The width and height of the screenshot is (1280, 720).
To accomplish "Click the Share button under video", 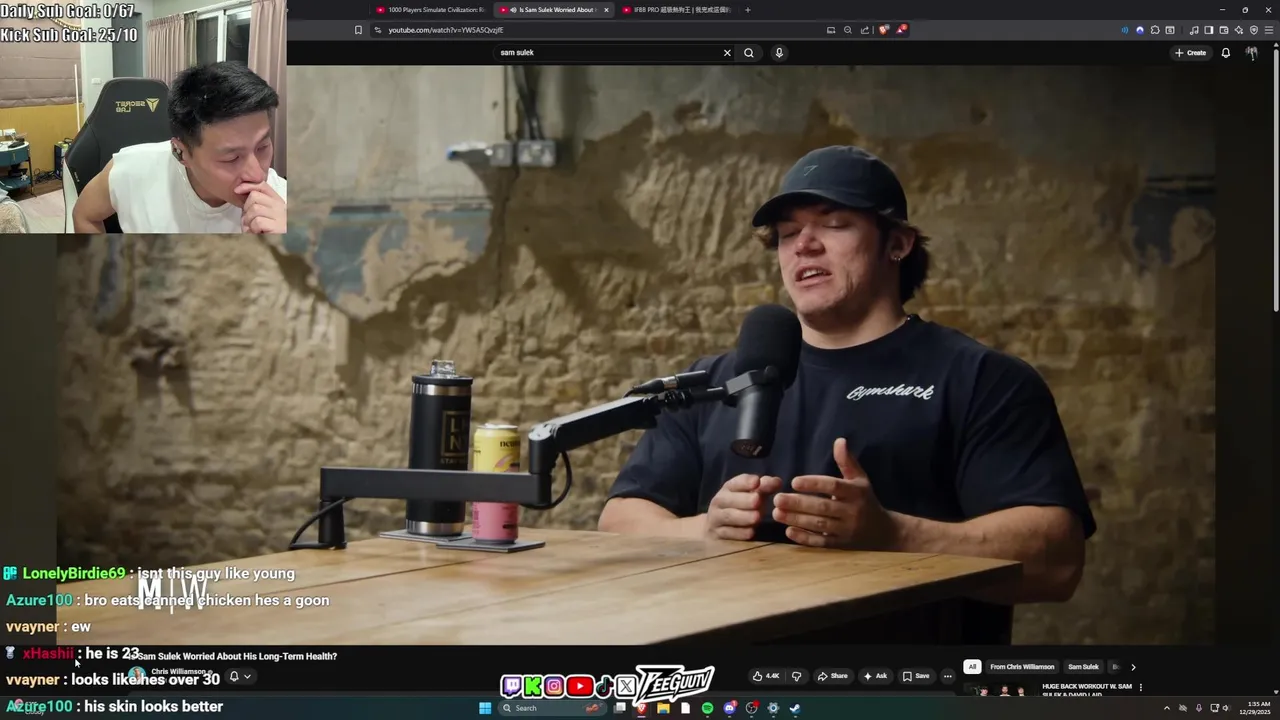I will coord(832,676).
